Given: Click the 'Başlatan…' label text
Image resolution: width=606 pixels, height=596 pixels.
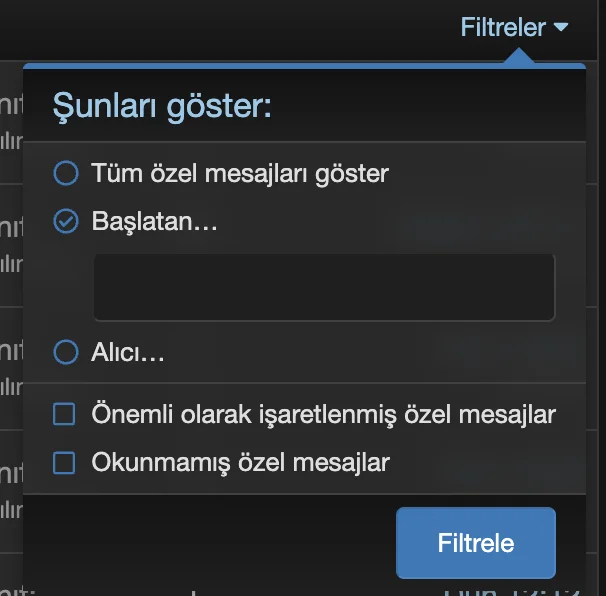Looking at the screenshot, I should 154,222.
